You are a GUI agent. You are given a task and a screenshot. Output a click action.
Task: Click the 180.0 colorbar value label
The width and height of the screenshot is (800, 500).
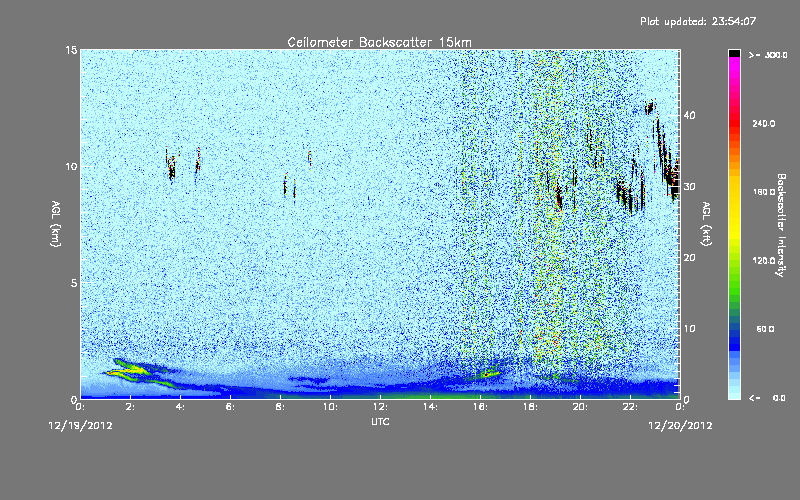[764, 192]
